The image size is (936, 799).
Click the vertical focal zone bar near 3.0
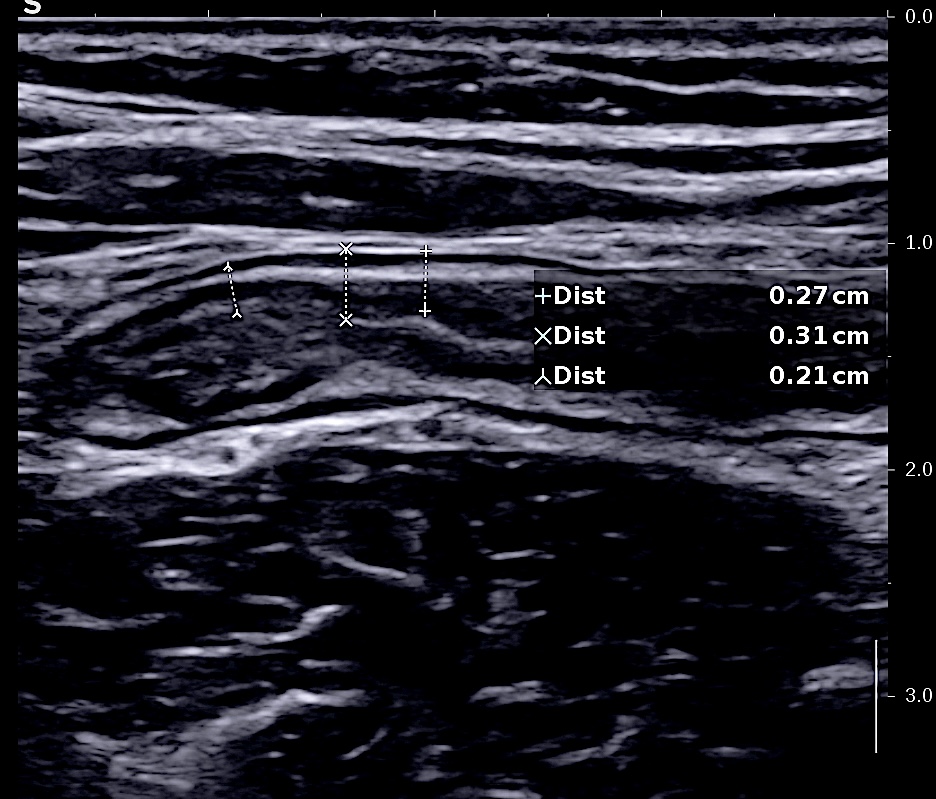[876, 696]
